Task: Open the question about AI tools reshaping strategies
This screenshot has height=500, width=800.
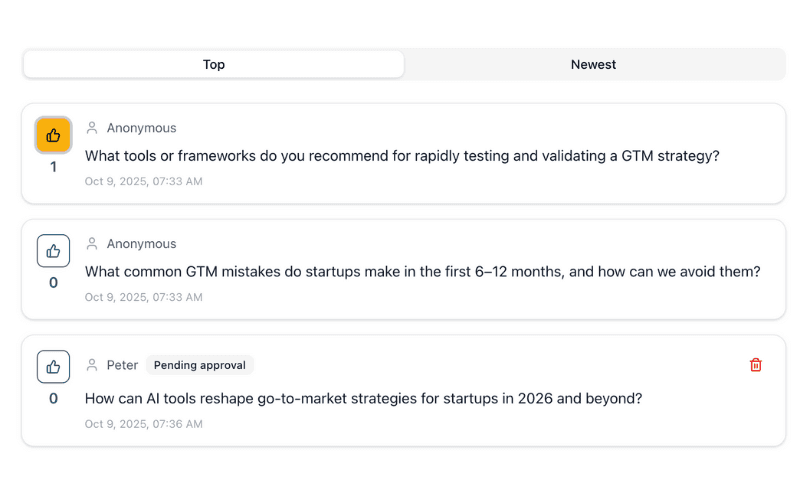Action: click(x=363, y=398)
